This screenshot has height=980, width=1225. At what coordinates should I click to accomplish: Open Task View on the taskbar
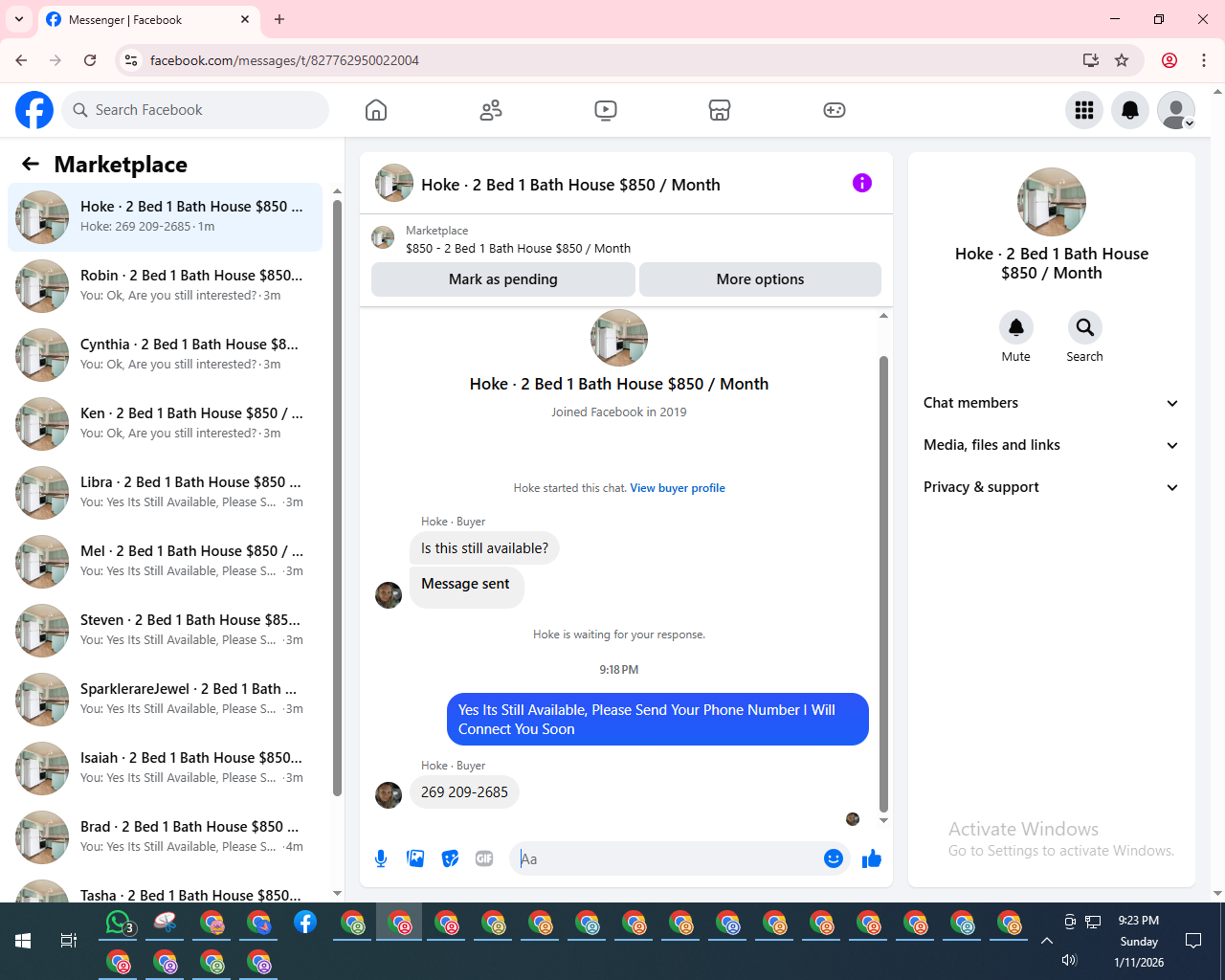pos(69,941)
